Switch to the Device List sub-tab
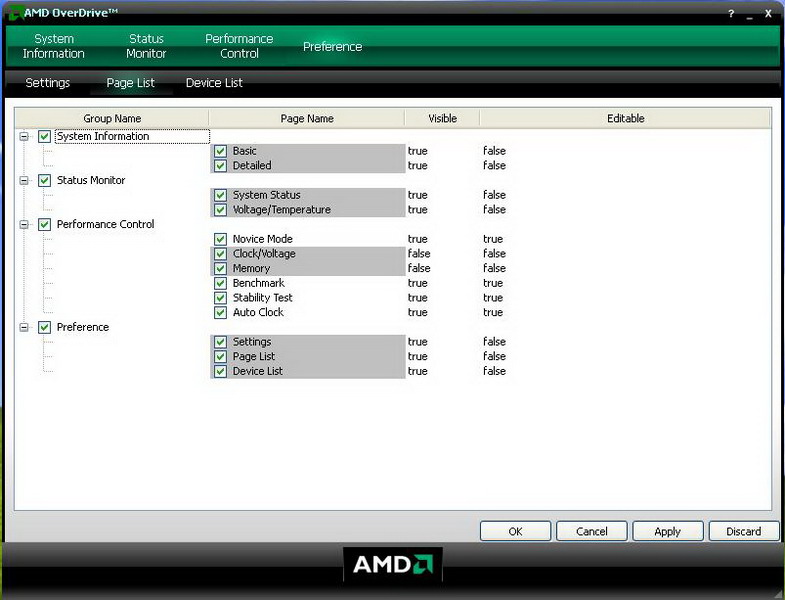This screenshot has height=600, width=785. 214,83
